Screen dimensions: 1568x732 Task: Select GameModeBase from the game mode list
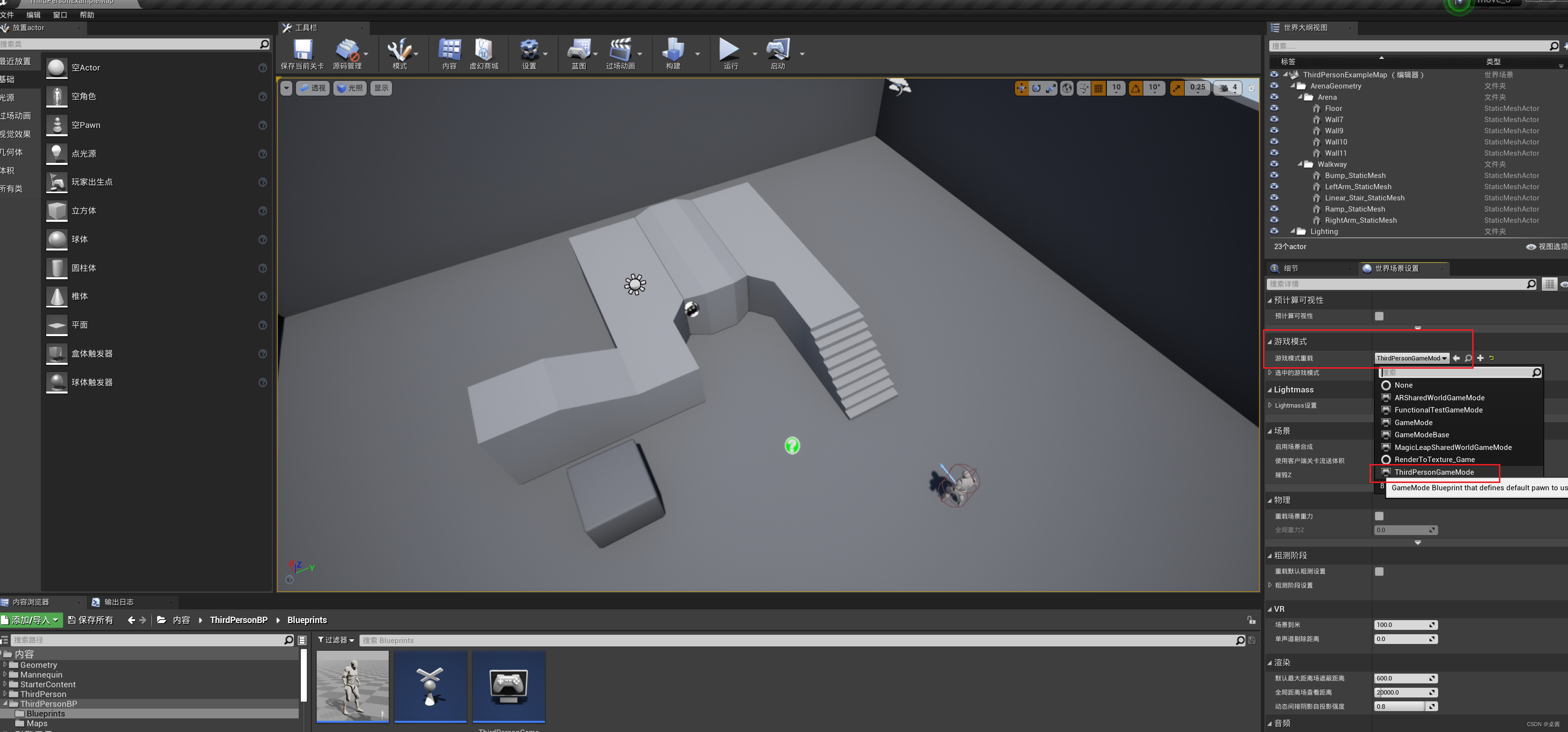(1421, 434)
